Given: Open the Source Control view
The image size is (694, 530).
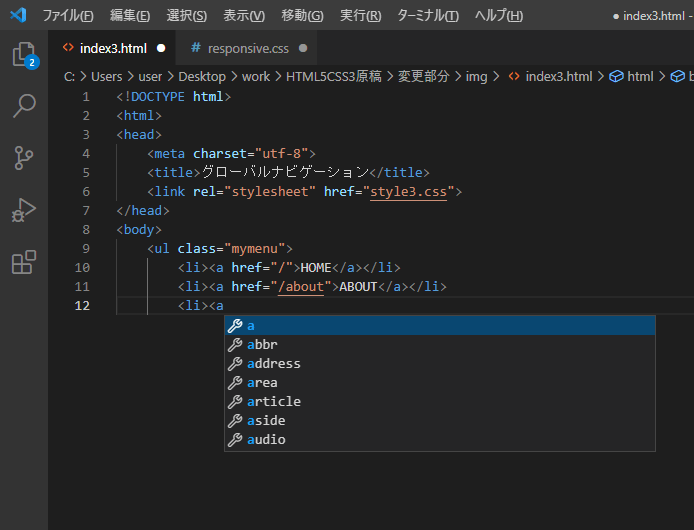Looking at the screenshot, I should [24, 158].
